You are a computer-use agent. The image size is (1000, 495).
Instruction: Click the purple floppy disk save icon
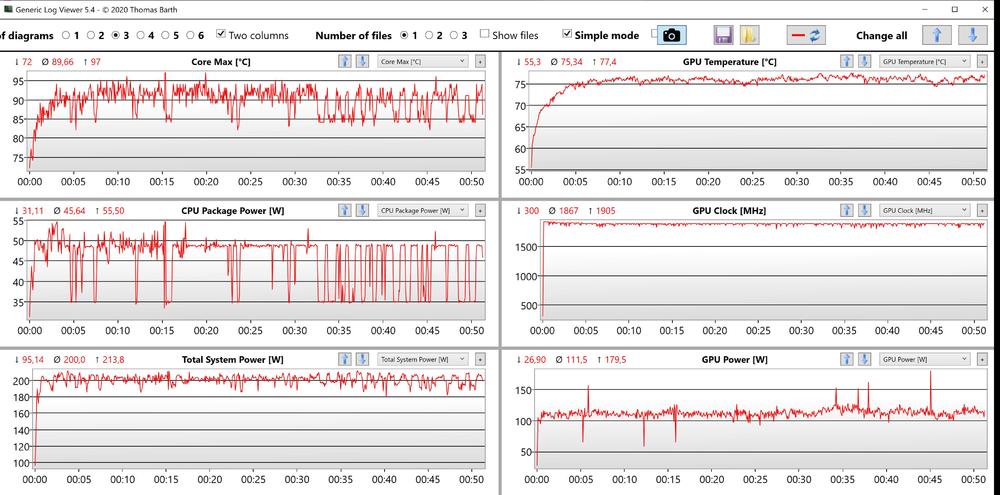tap(723, 35)
